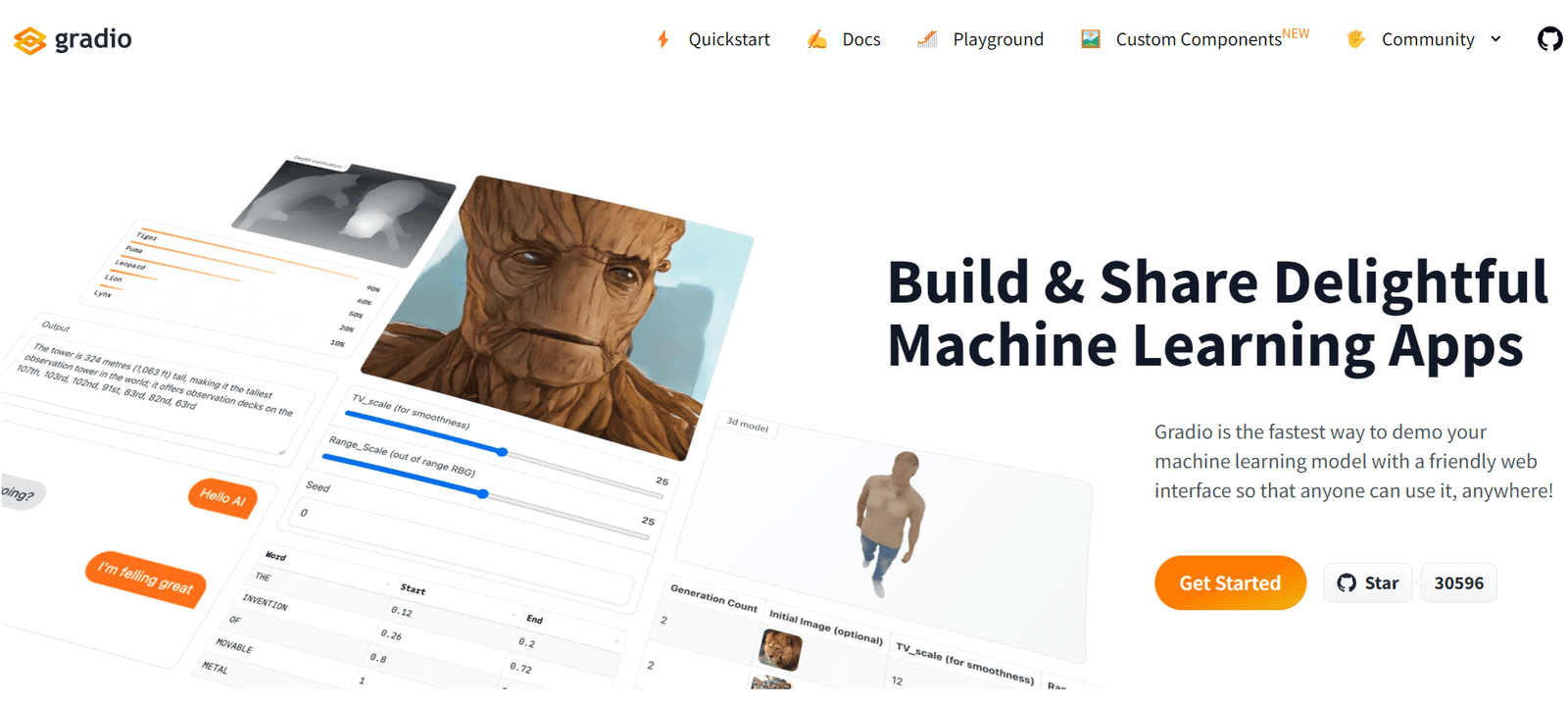Navigate to Custom Components
Screen dimensions: 1568x706
(x=1198, y=39)
